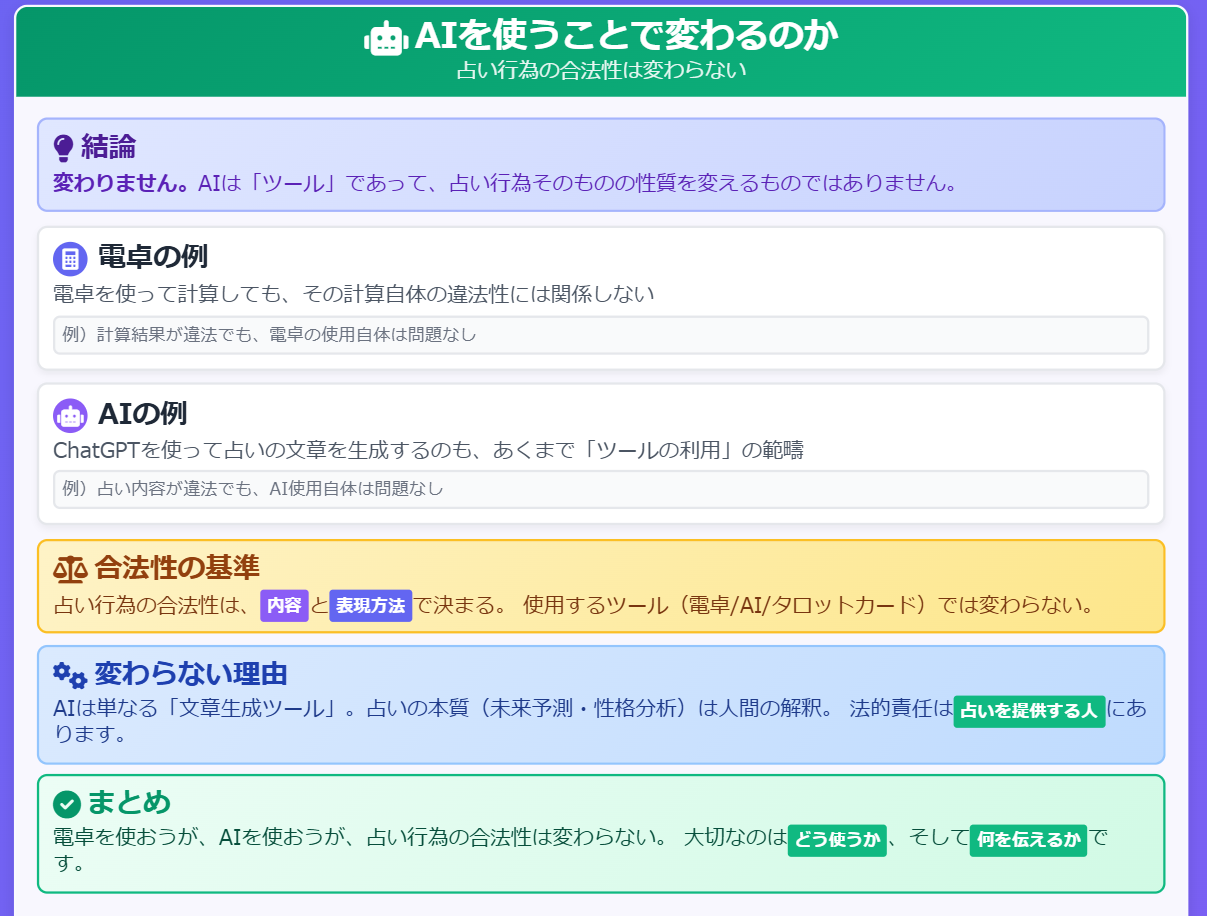Click the 表現方法 blue badge
This screenshot has height=916, width=1207.
coord(370,605)
